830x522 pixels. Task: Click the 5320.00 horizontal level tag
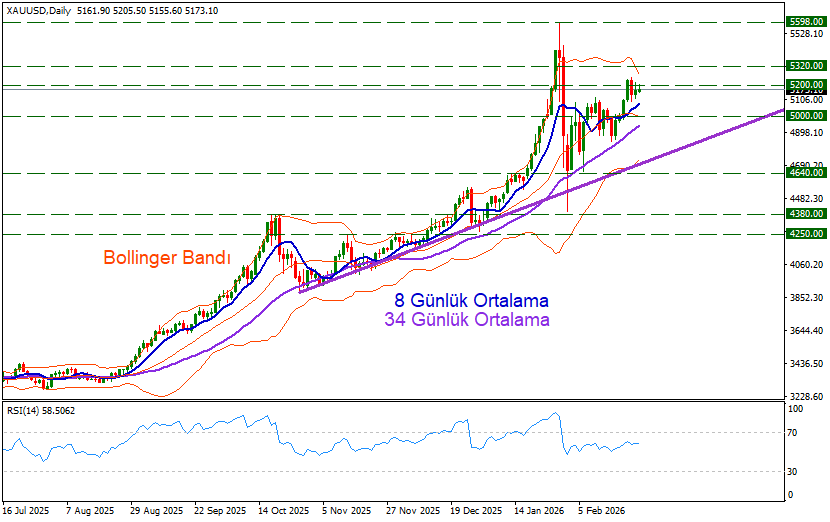click(x=805, y=65)
